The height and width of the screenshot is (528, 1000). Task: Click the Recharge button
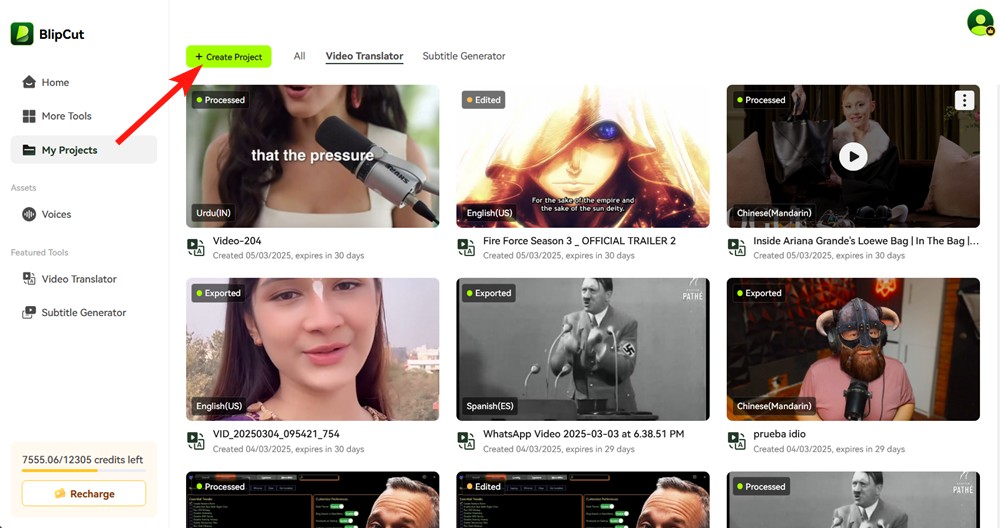click(x=84, y=494)
